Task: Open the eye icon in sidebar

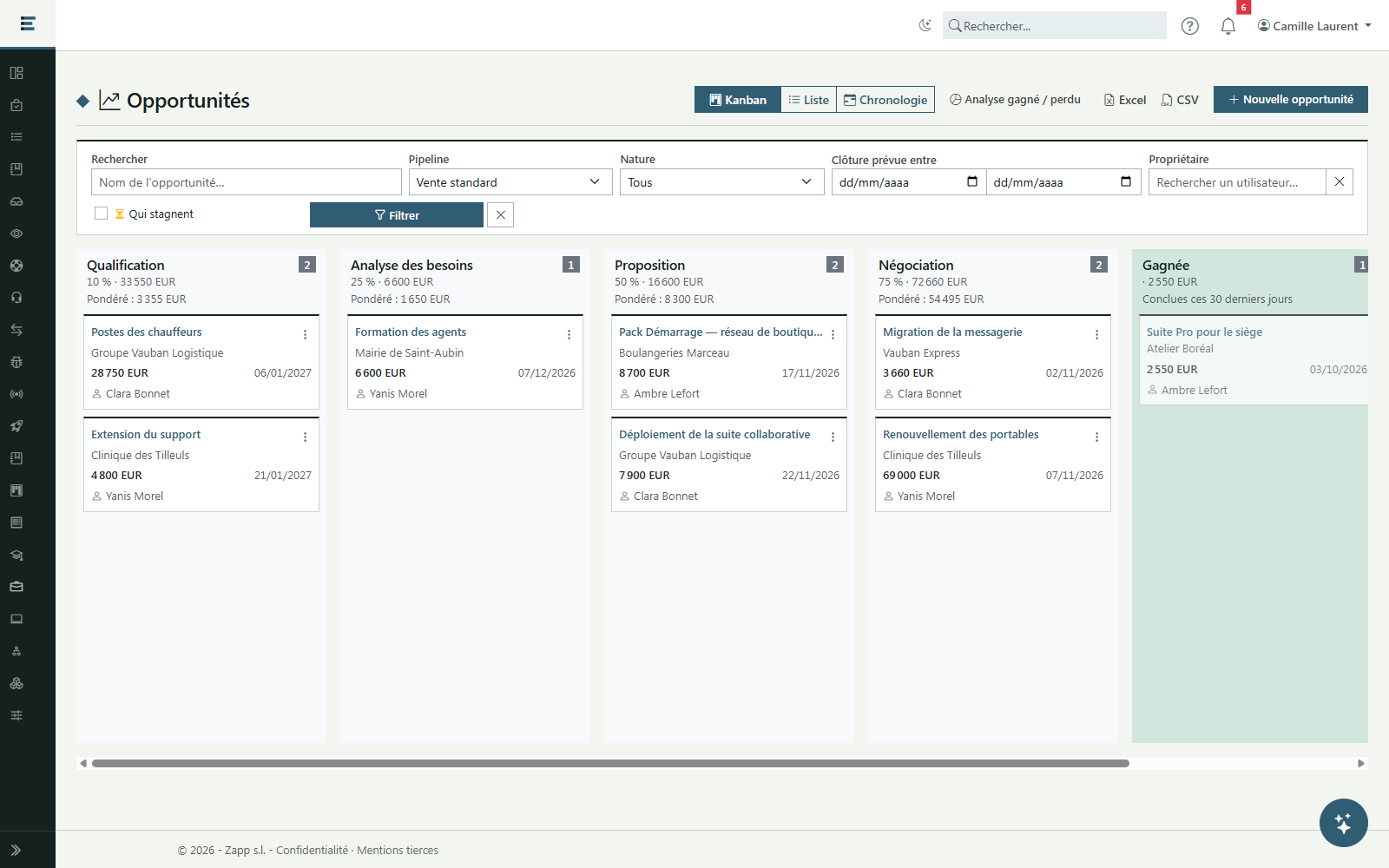Action: click(16, 233)
